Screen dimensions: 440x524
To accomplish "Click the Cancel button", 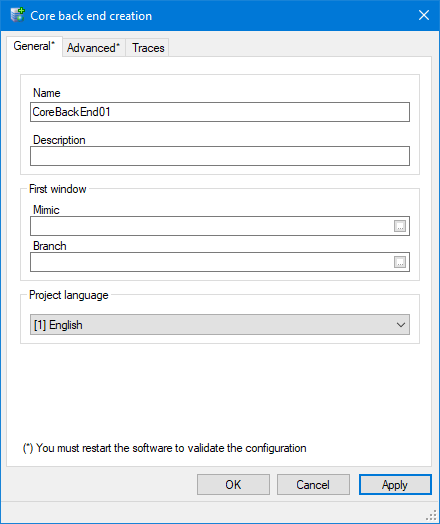I will pos(313,485).
